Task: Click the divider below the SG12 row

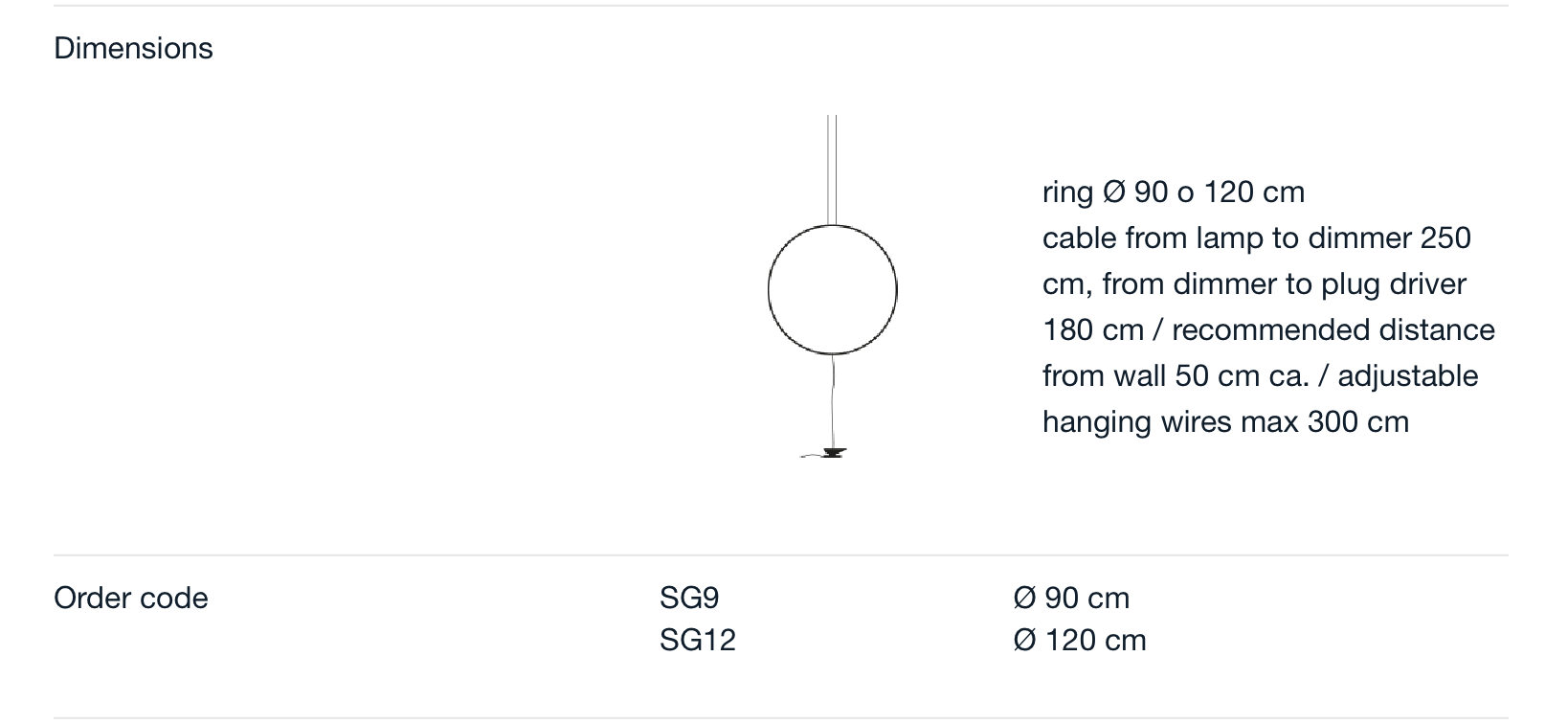Action: 781,718
